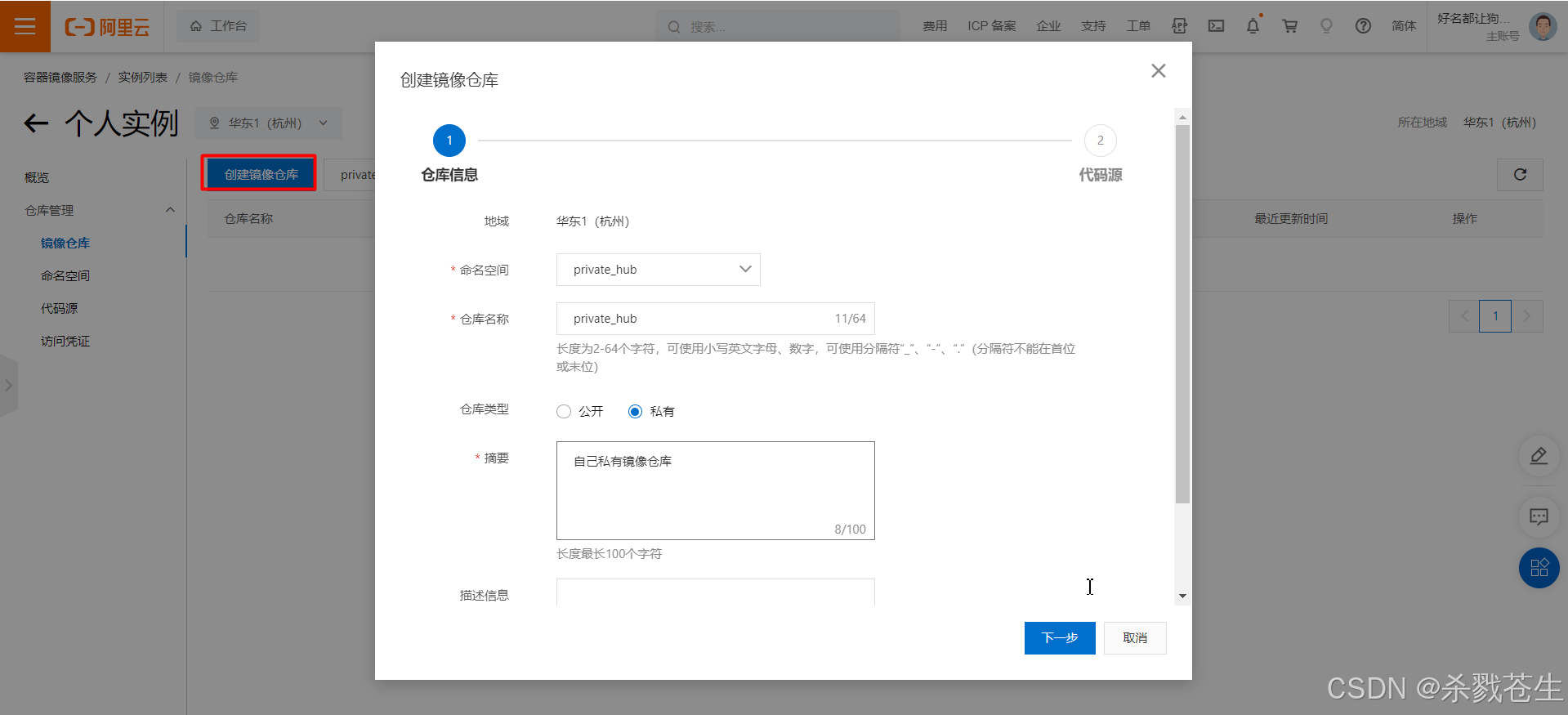The height and width of the screenshot is (715, 1568).
Task: Go to 容器镜像服务 breadcrumb
Action: pyautogui.click(x=60, y=77)
